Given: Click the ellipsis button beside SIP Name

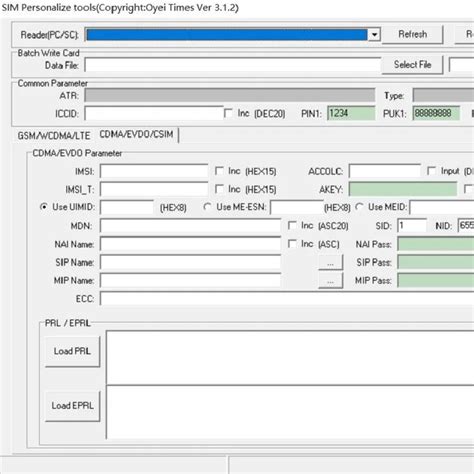Looking at the screenshot, I should click(x=330, y=263).
